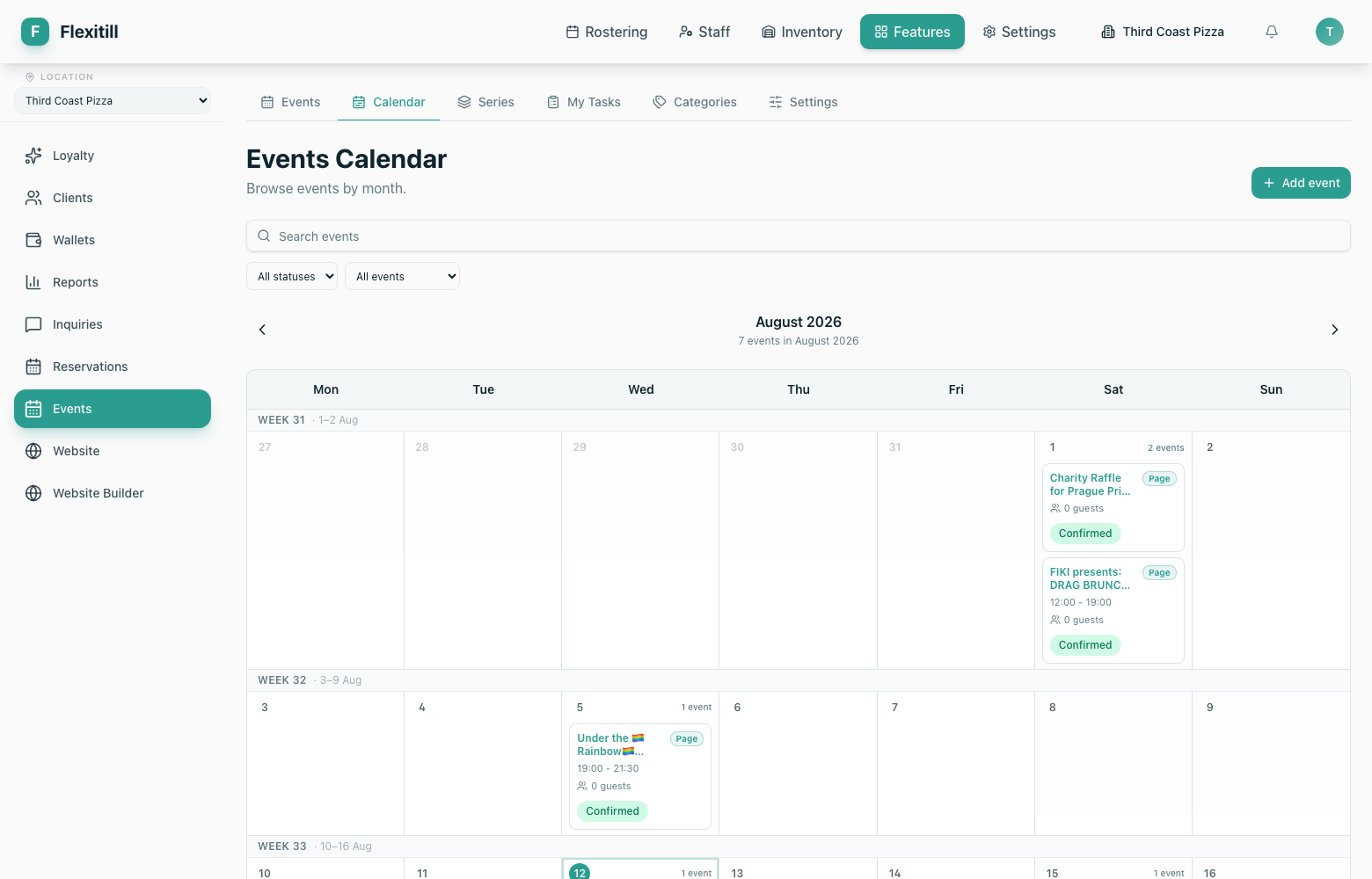The image size is (1372, 879).
Task: Click the Sat column header
Action: 1113,389
